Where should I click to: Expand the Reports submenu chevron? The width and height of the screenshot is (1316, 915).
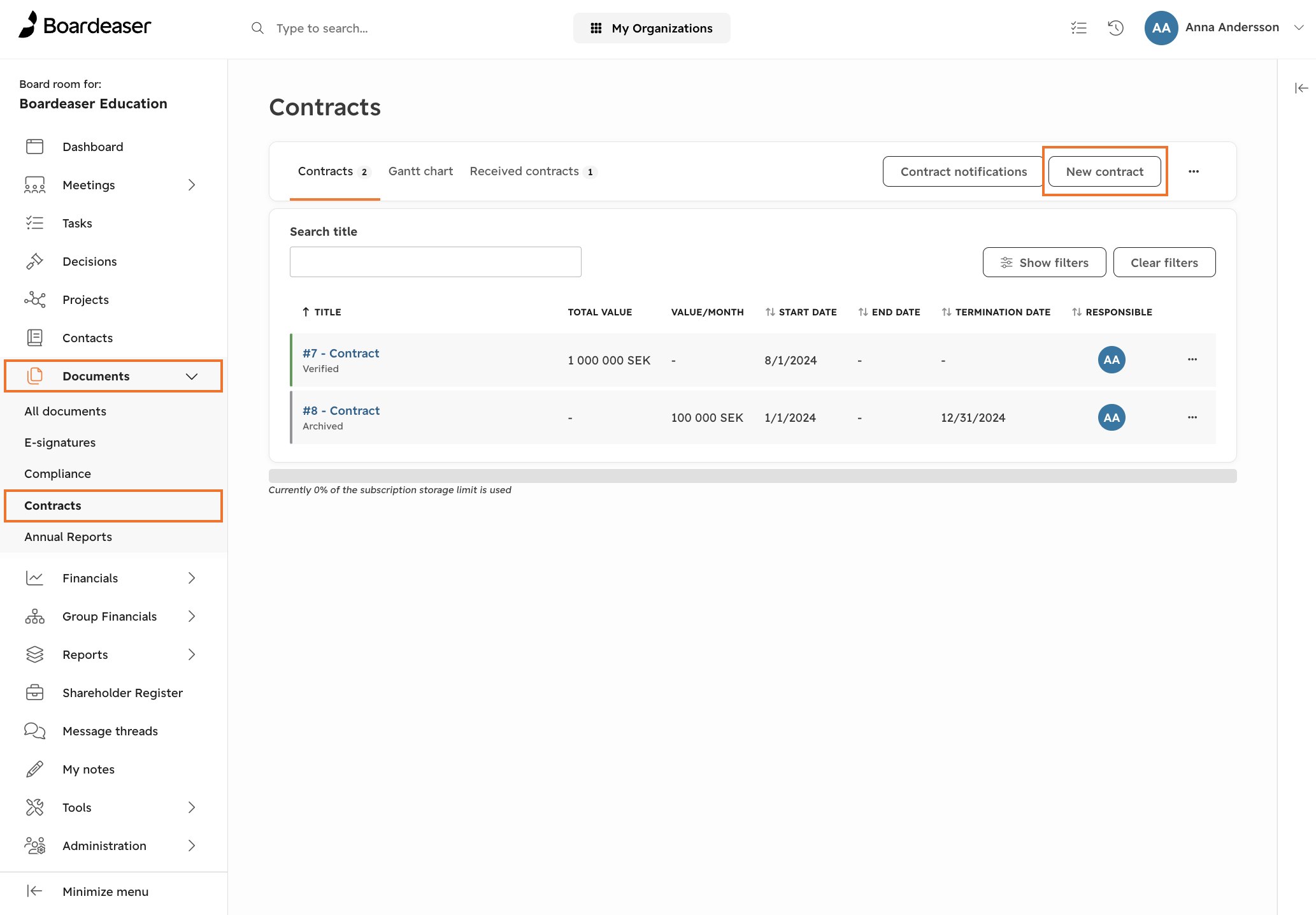click(x=192, y=654)
